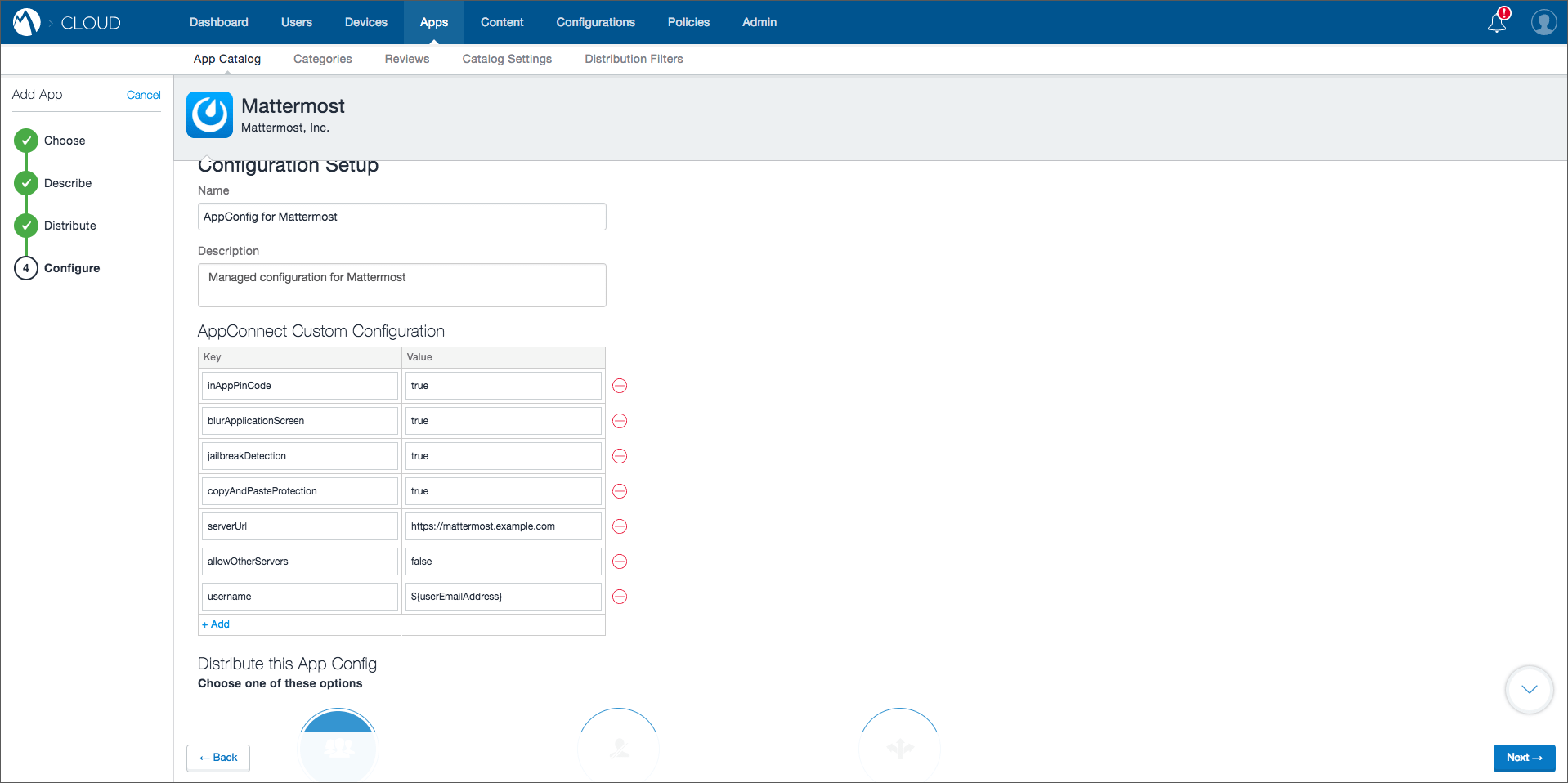This screenshot has width=1568, height=783.
Task: Click the Description text area
Action: (402, 285)
